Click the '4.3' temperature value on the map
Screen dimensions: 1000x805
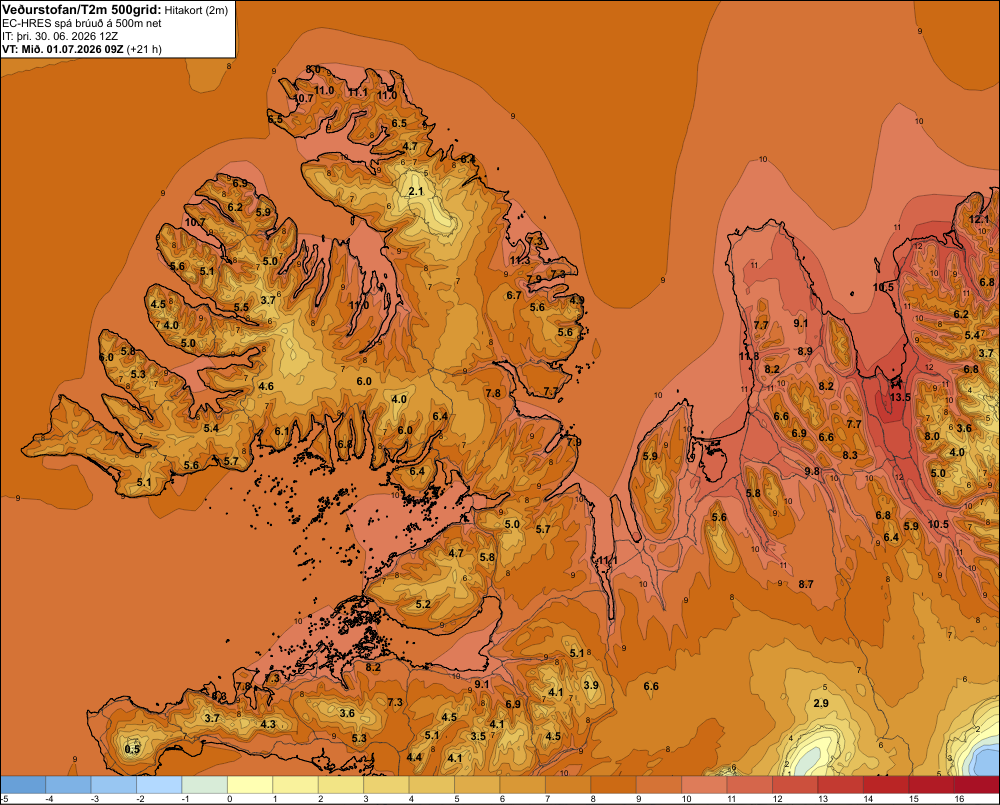268,724
